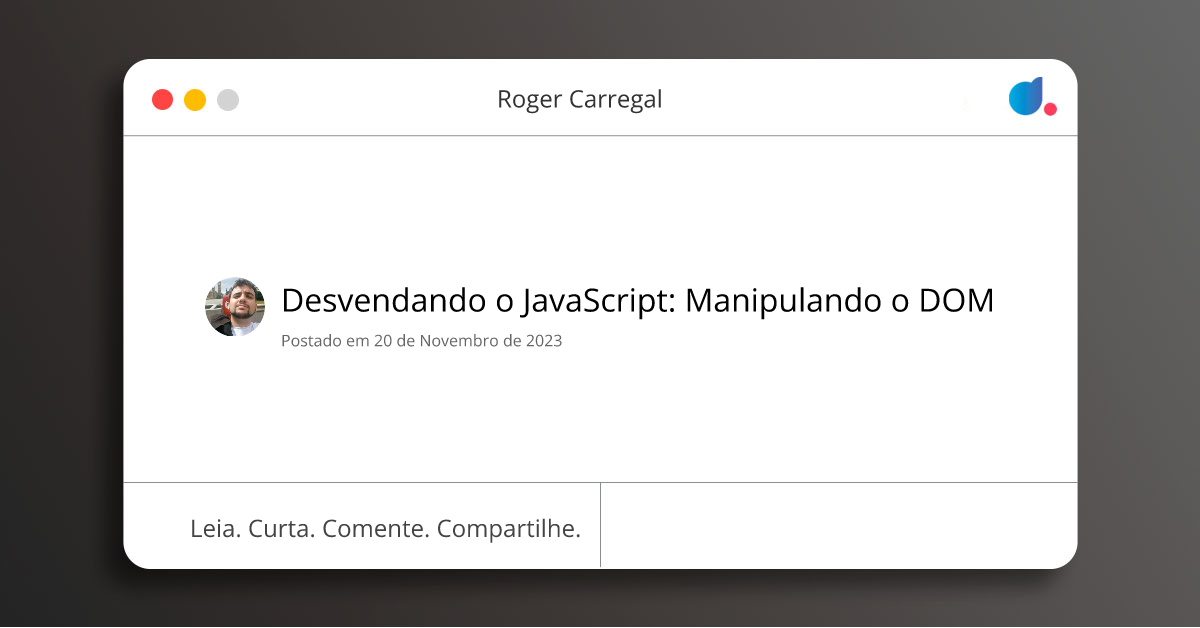1200x628 pixels.
Task: Click the word "Leia." in the footer
Action: coord(215,529)
